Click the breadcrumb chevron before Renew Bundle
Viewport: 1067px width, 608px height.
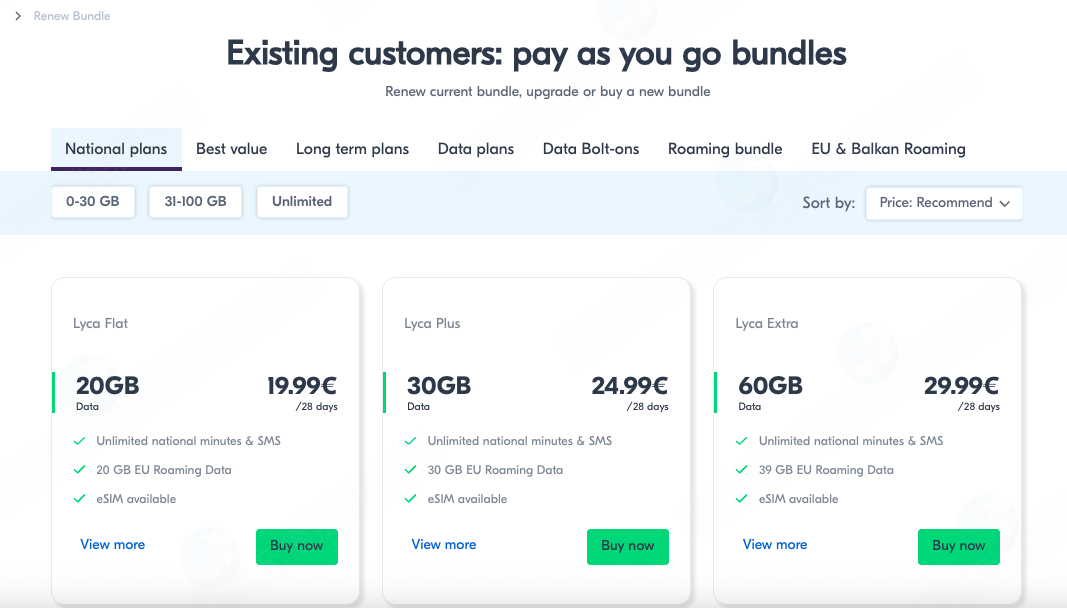[x=18, y=16]
